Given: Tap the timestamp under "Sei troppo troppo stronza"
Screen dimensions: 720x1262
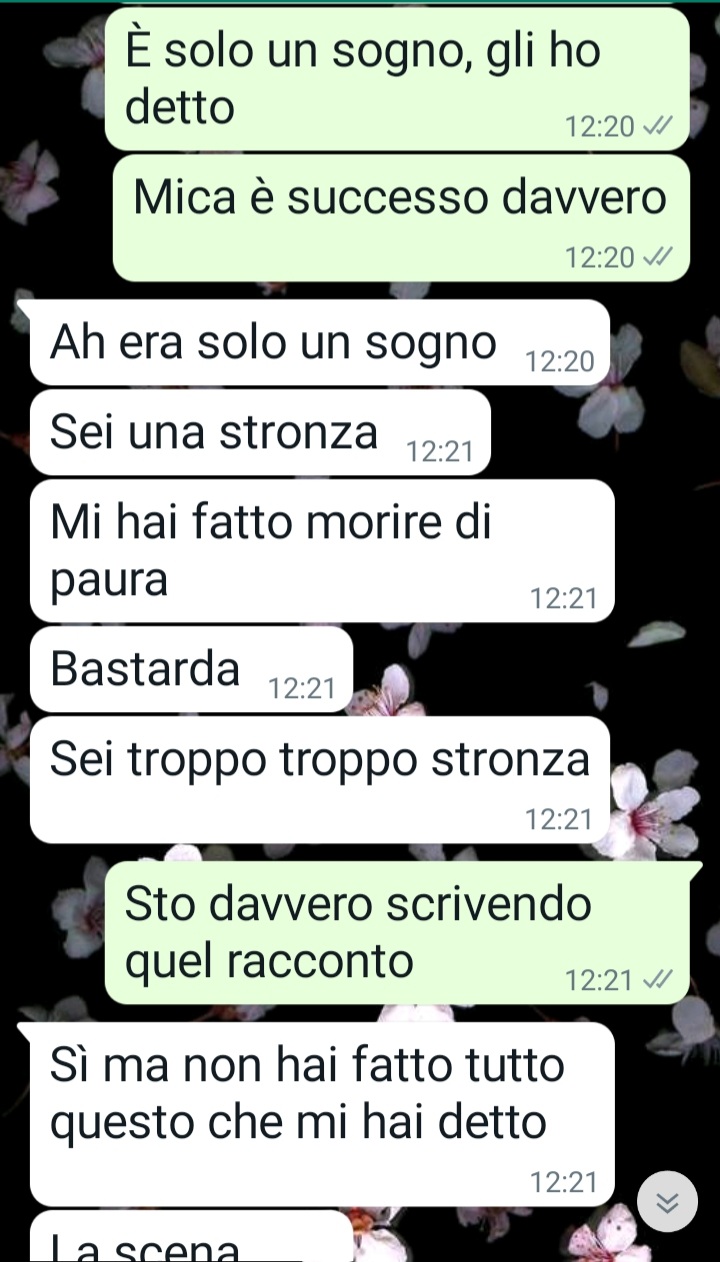Looking at the screenshot, I should 560,820.
